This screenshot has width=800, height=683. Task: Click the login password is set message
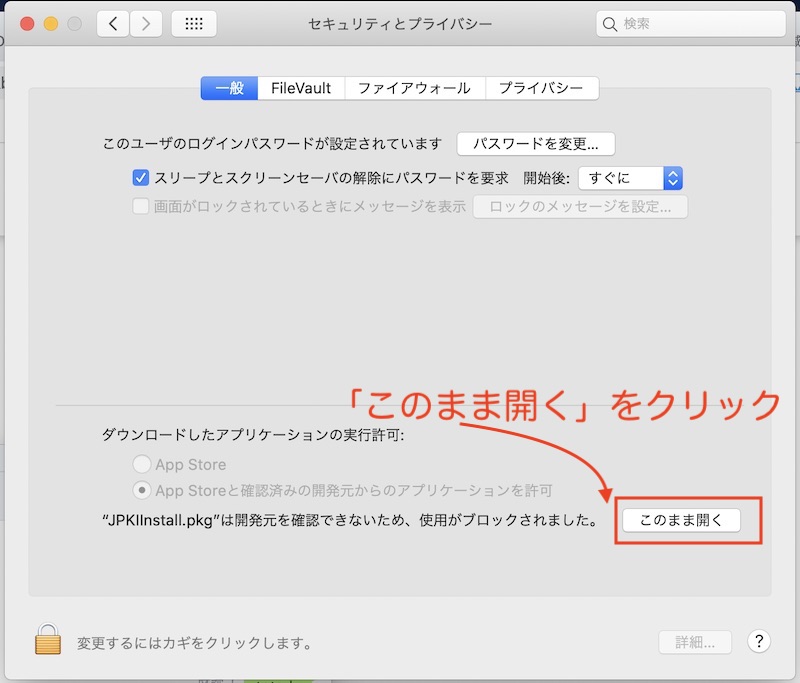pyautogui.click(x=272, y=144)
